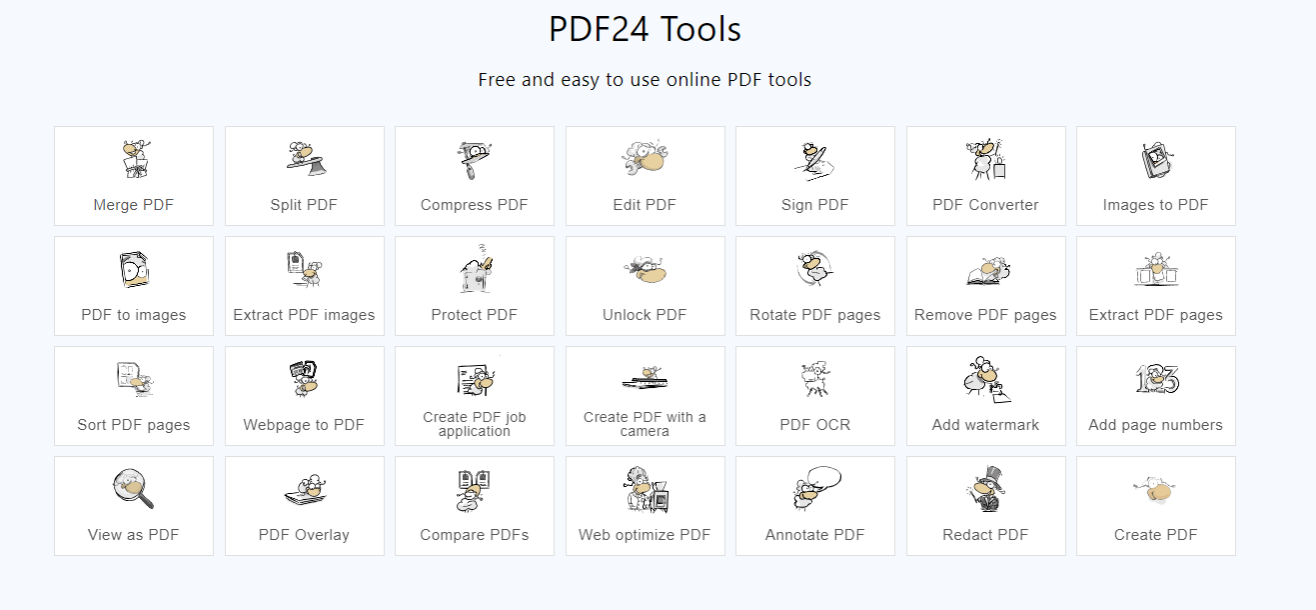1316x610 pixels.
Task: Click the Rotate PDF pages label
Action: pyautogui.click(x=815, y=315)
